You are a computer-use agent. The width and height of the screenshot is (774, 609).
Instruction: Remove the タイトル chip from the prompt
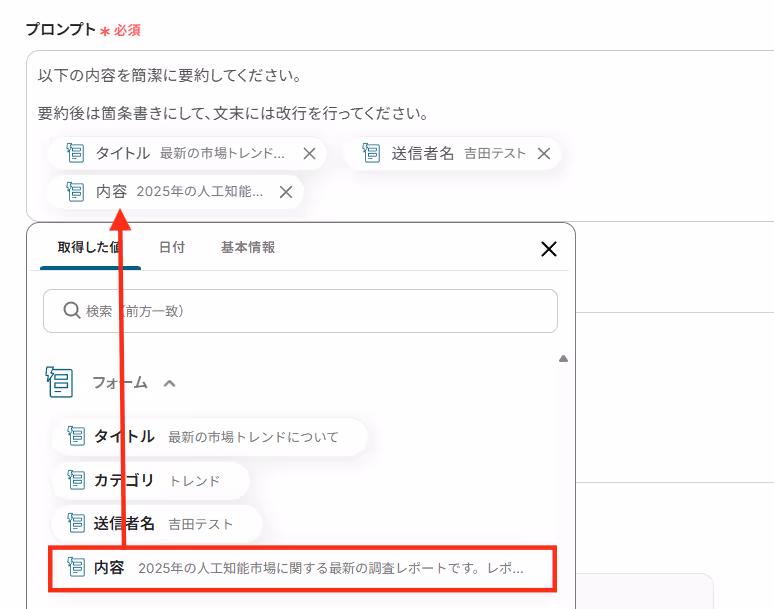tap(310, 153)
